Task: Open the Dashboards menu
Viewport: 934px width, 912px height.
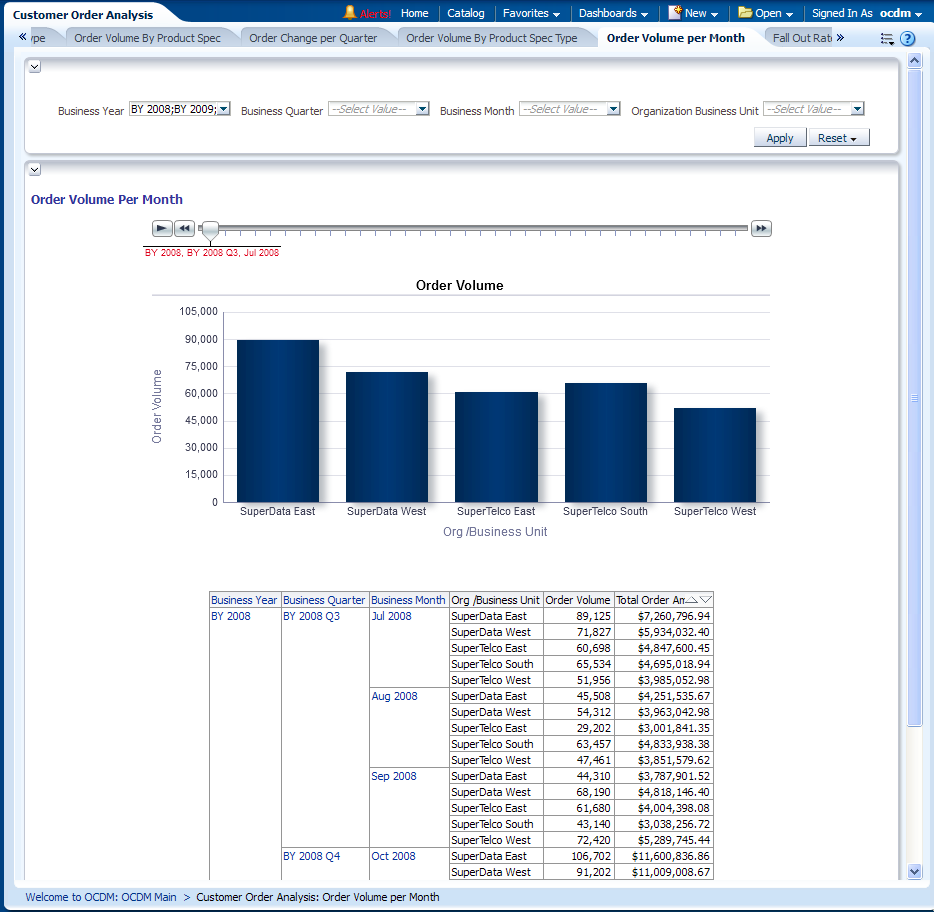Action: tap(613, 13)
